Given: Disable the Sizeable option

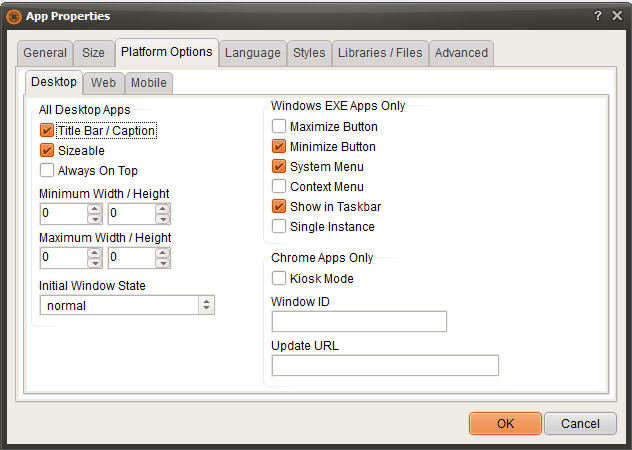Looking at the screenshot, I should (46, 150).
